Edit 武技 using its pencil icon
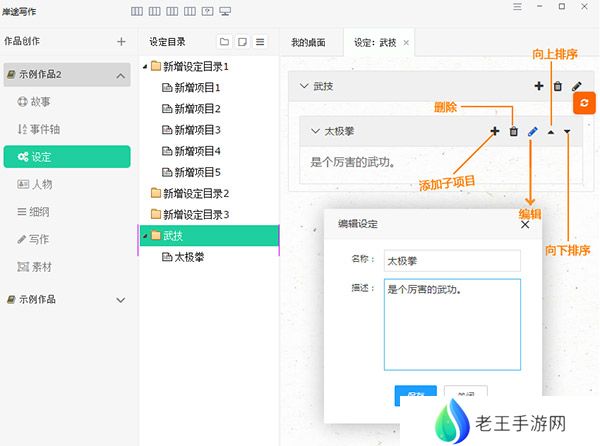 (x=577, y=86)
